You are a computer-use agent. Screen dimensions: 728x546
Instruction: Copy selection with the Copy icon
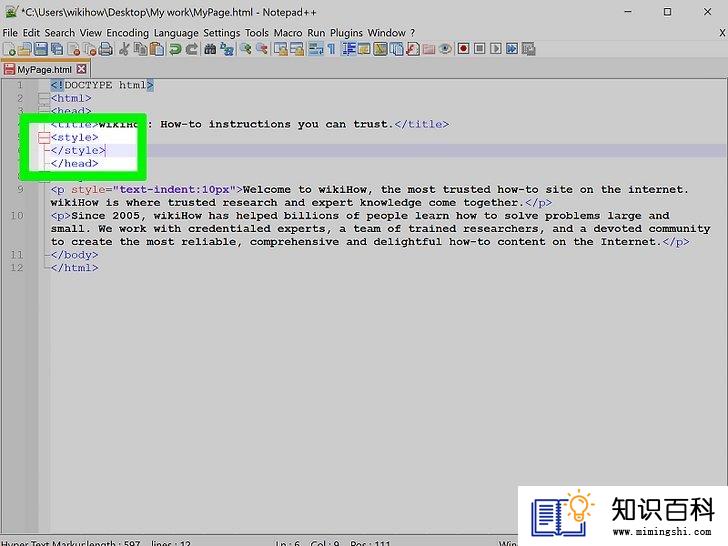coord(140,49)
